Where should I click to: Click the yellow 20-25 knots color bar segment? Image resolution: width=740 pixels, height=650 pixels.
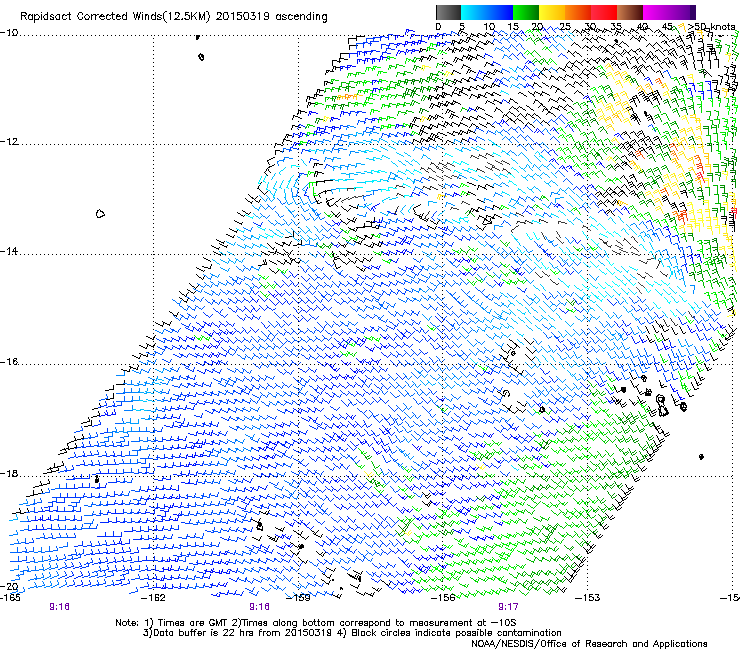tap(552, 12)
